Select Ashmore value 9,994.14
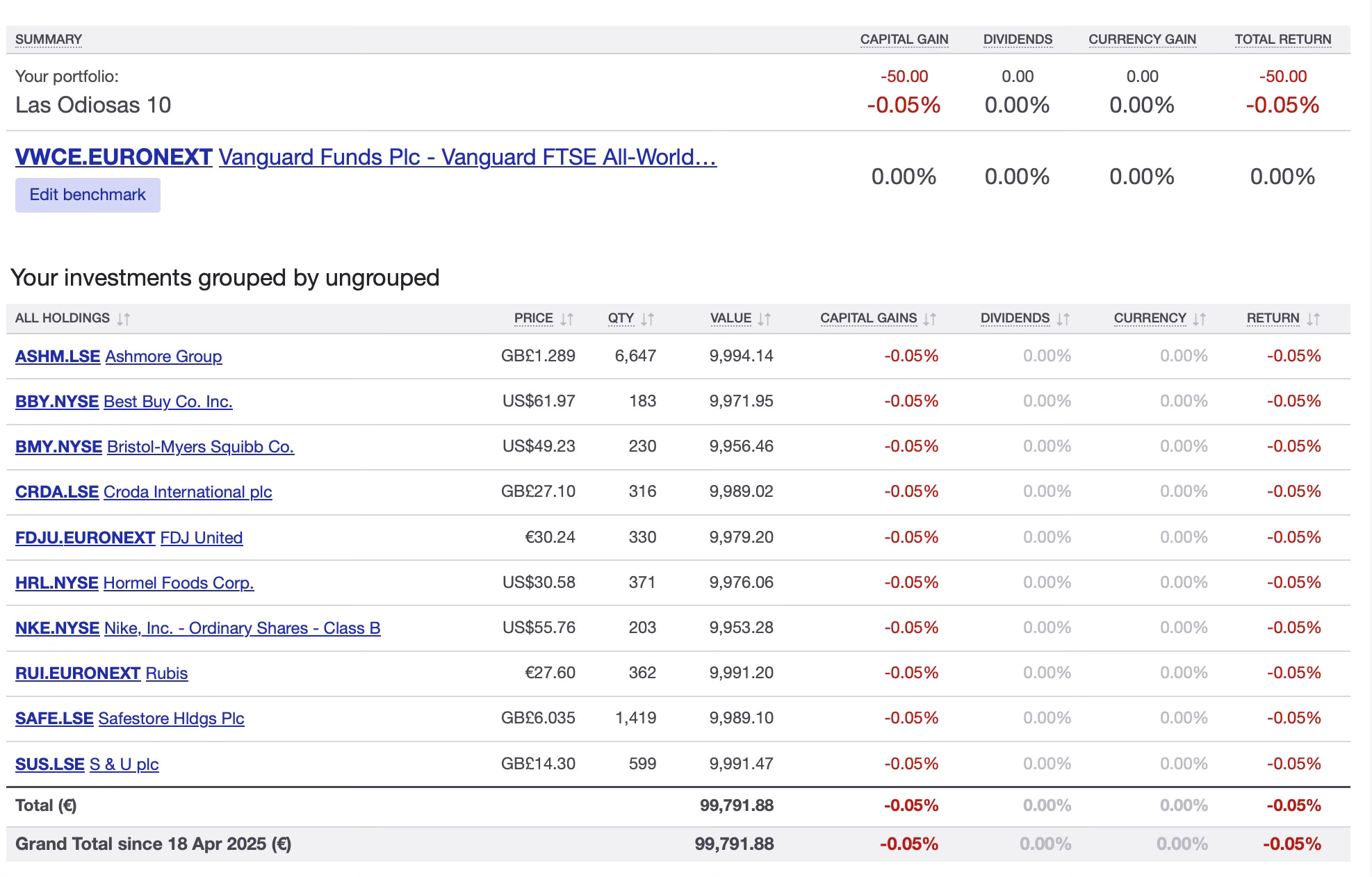Screen dimensions: 1372x877 (x=742, y=356)
